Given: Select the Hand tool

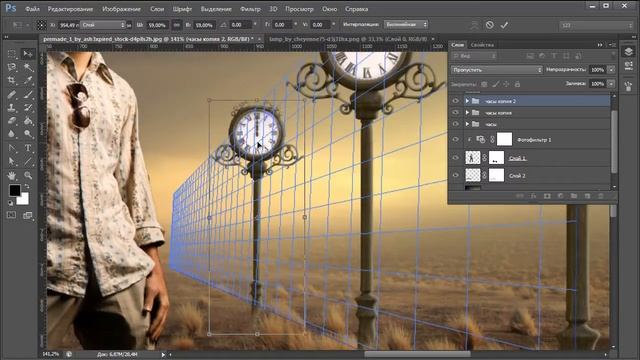Looking at the screenshot, I should [11, 176].
